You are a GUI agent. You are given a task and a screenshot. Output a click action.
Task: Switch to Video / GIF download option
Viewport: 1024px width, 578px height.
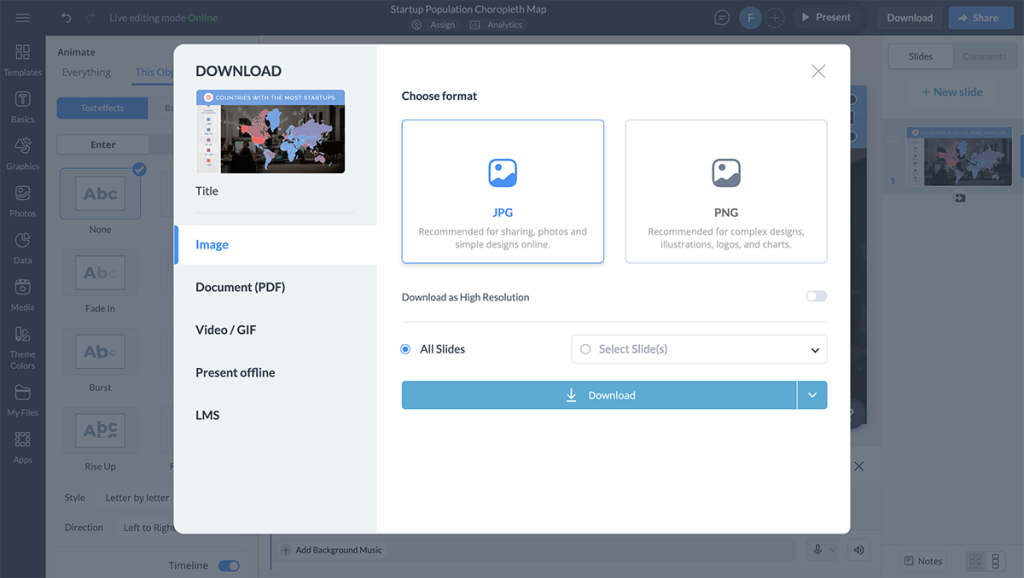click(226, 330)
